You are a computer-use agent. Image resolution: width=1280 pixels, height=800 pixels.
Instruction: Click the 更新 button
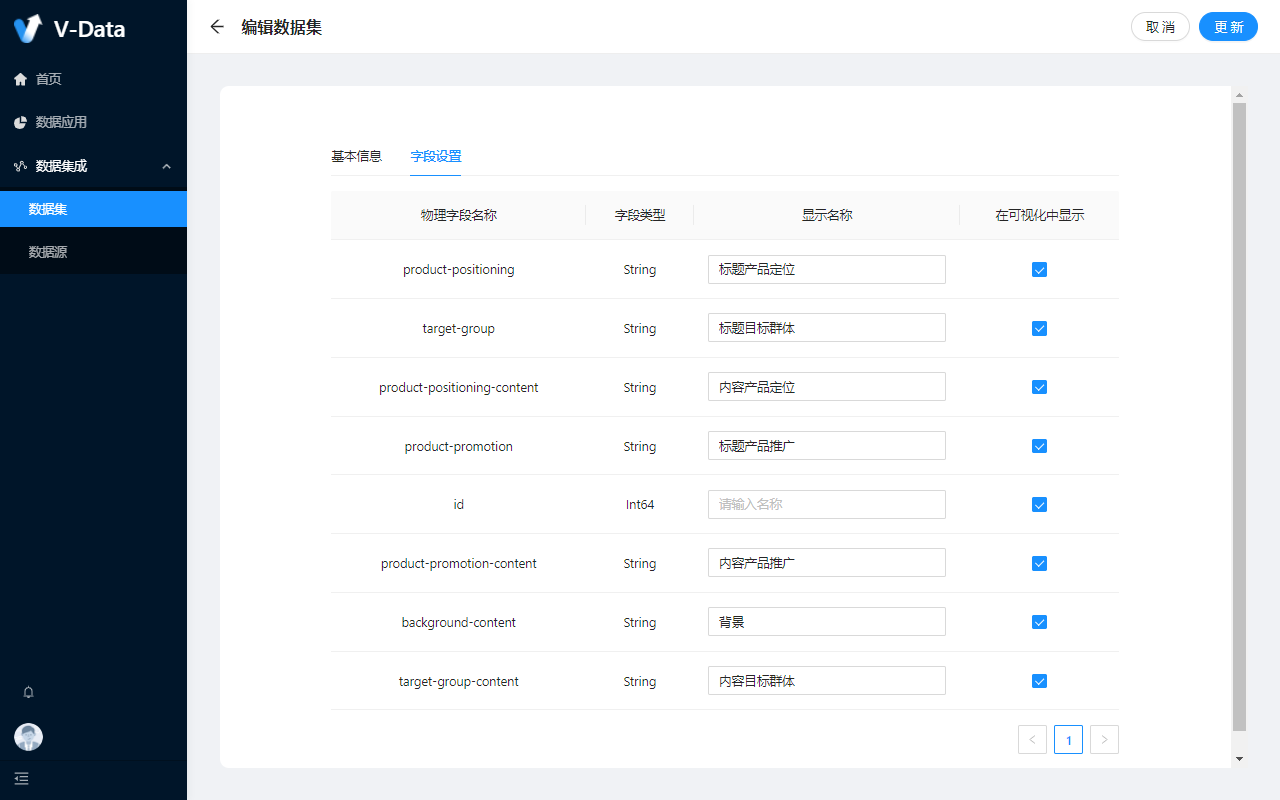point(1228,27)
